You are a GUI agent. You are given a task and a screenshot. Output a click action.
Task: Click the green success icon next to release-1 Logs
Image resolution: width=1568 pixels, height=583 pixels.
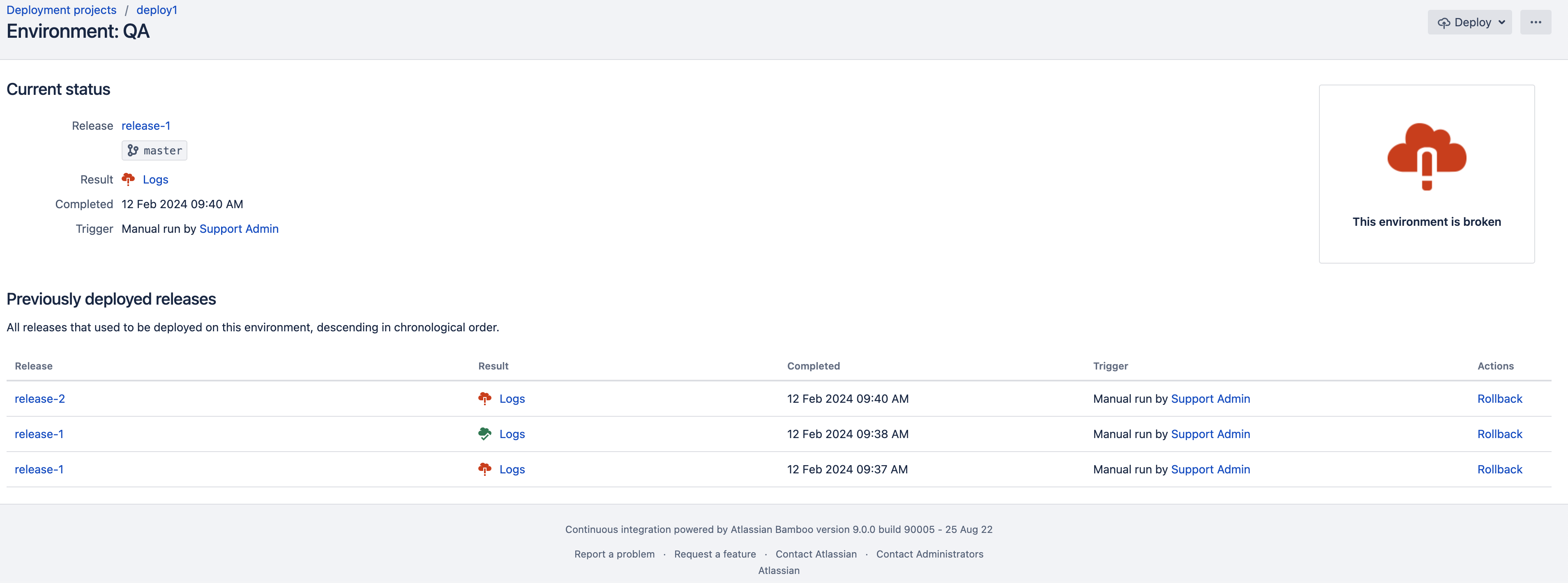[x=484, y=434]
